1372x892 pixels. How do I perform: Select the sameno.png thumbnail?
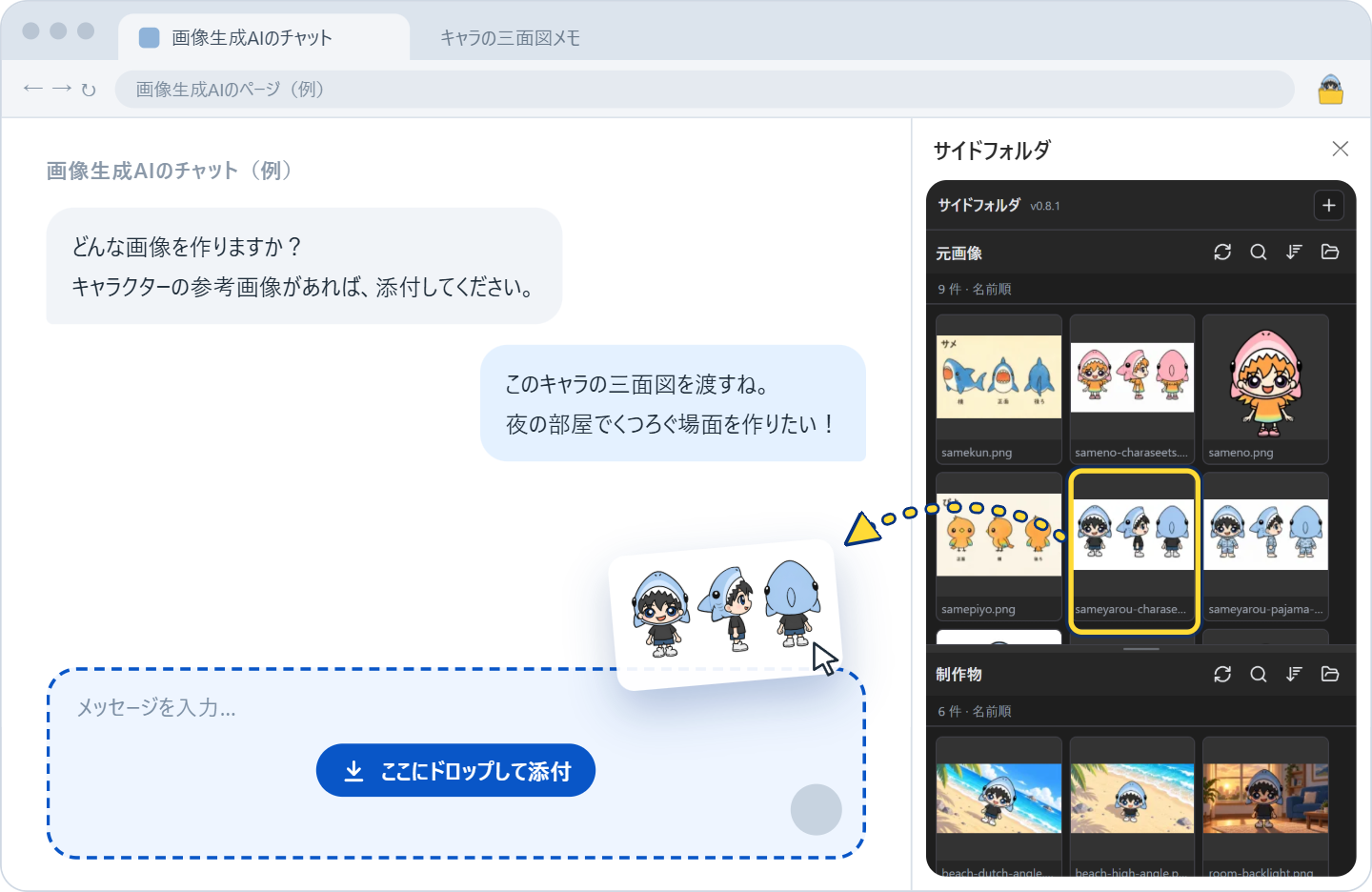point(1265,389)
